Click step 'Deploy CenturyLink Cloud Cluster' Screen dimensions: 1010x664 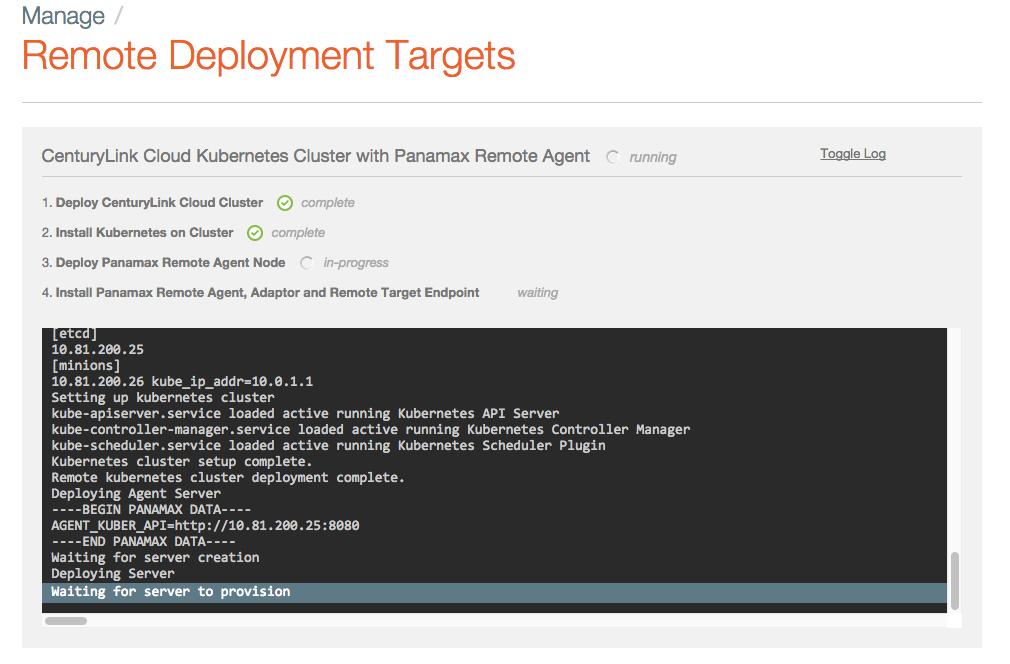tap(159, 203)
